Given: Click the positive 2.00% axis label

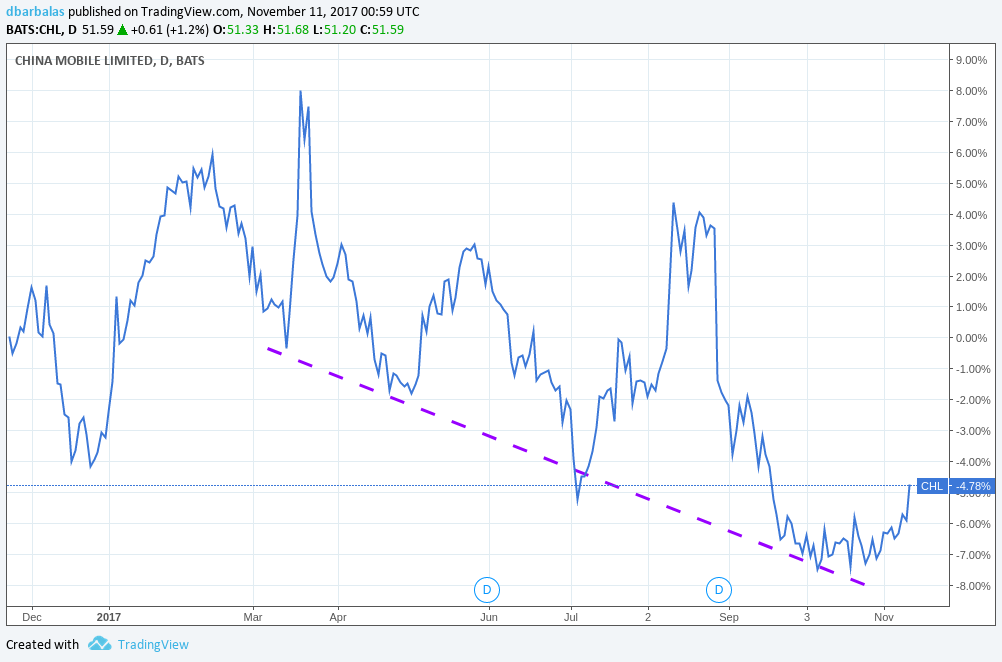Looking at the screenshot, I should (x=971, y=277).
